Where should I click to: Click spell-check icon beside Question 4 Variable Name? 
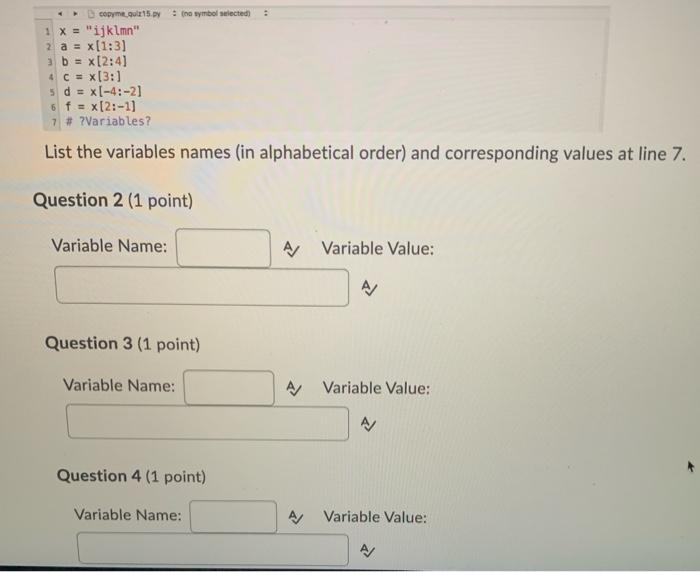coord(296,518)
